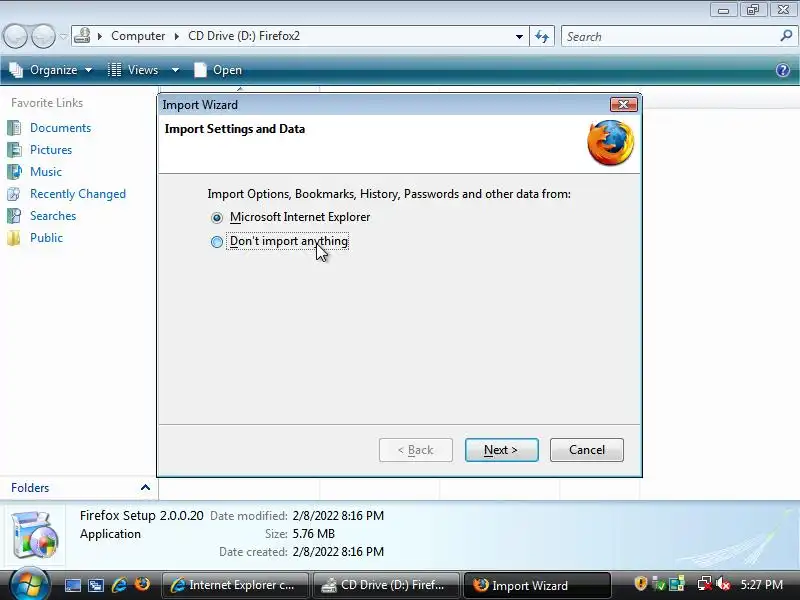Screen dimensions: 800x600
Task: Choose the Don't import anything radio option
Action: pos(217,241)
